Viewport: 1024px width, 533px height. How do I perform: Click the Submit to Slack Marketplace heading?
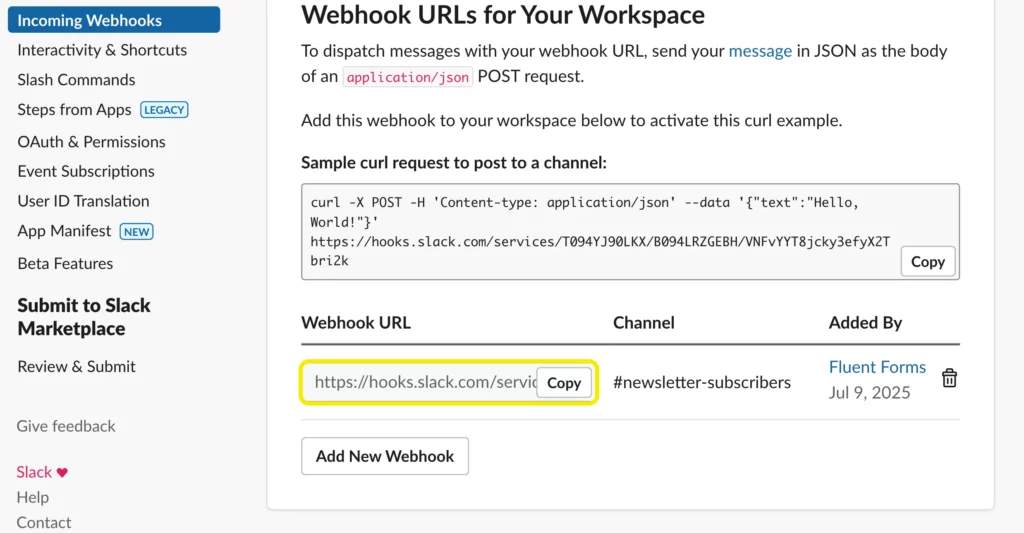(84, 317)
